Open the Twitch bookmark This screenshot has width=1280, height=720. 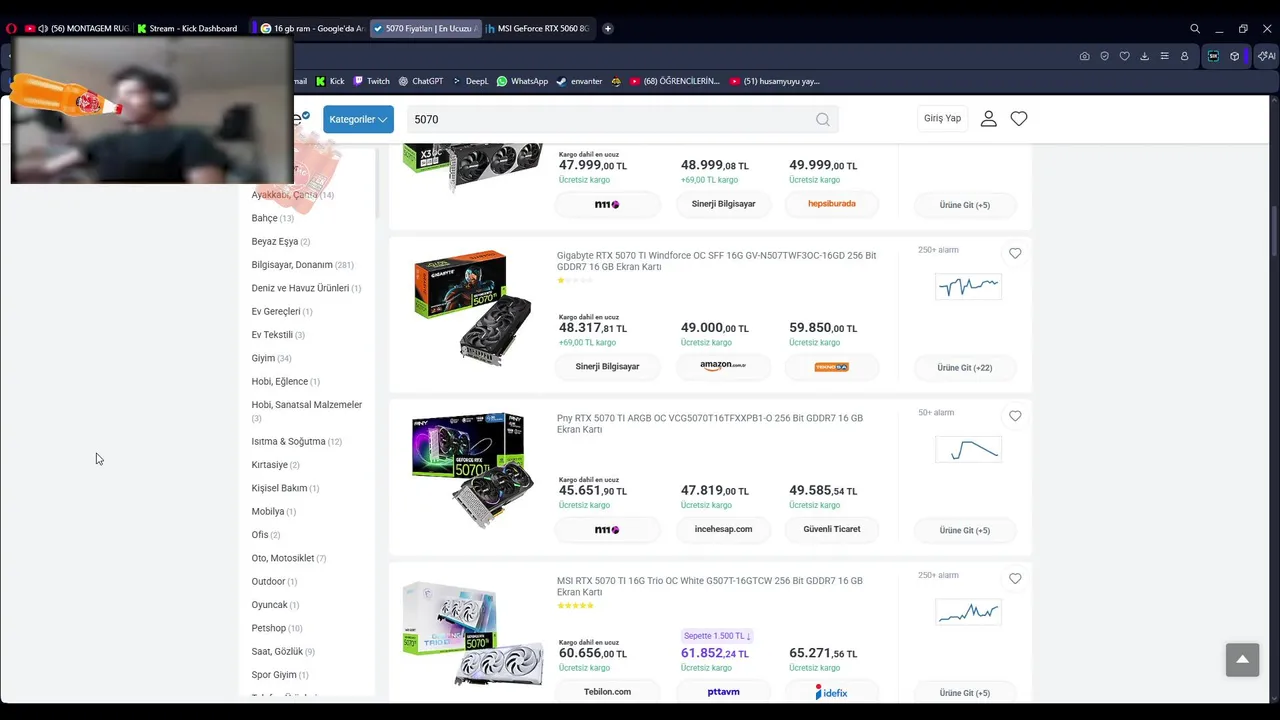click(x=371, y=81)
